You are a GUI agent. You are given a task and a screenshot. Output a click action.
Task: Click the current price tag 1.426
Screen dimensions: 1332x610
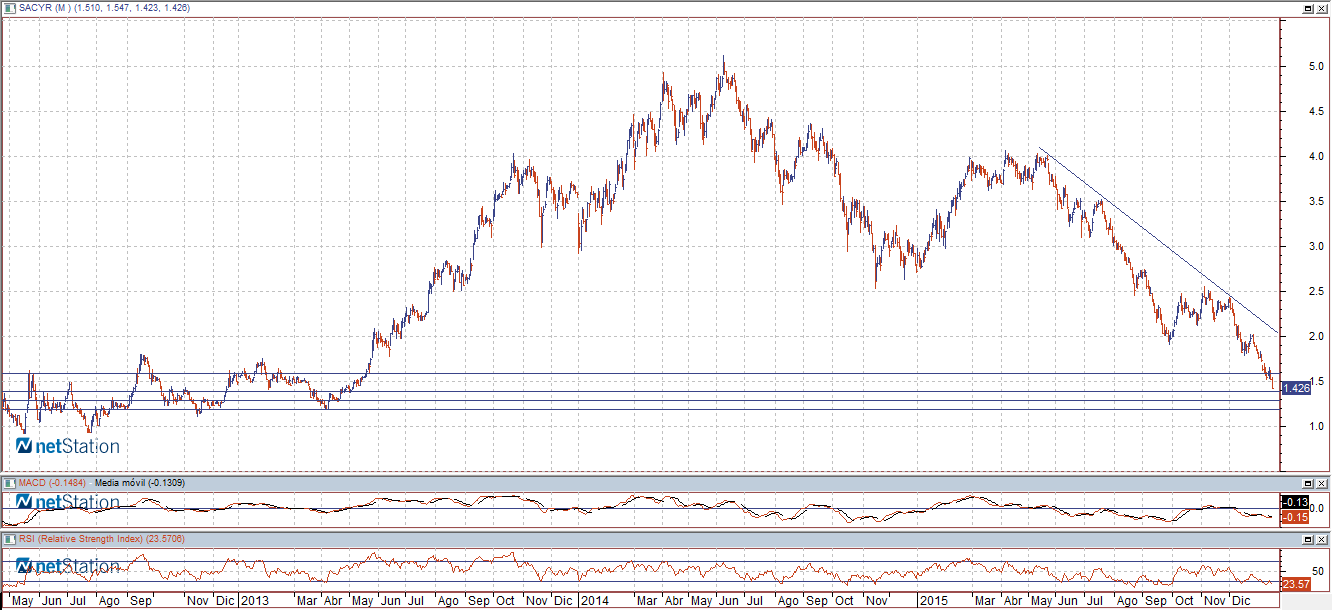pyautogui.click(x=1295, y=387)
